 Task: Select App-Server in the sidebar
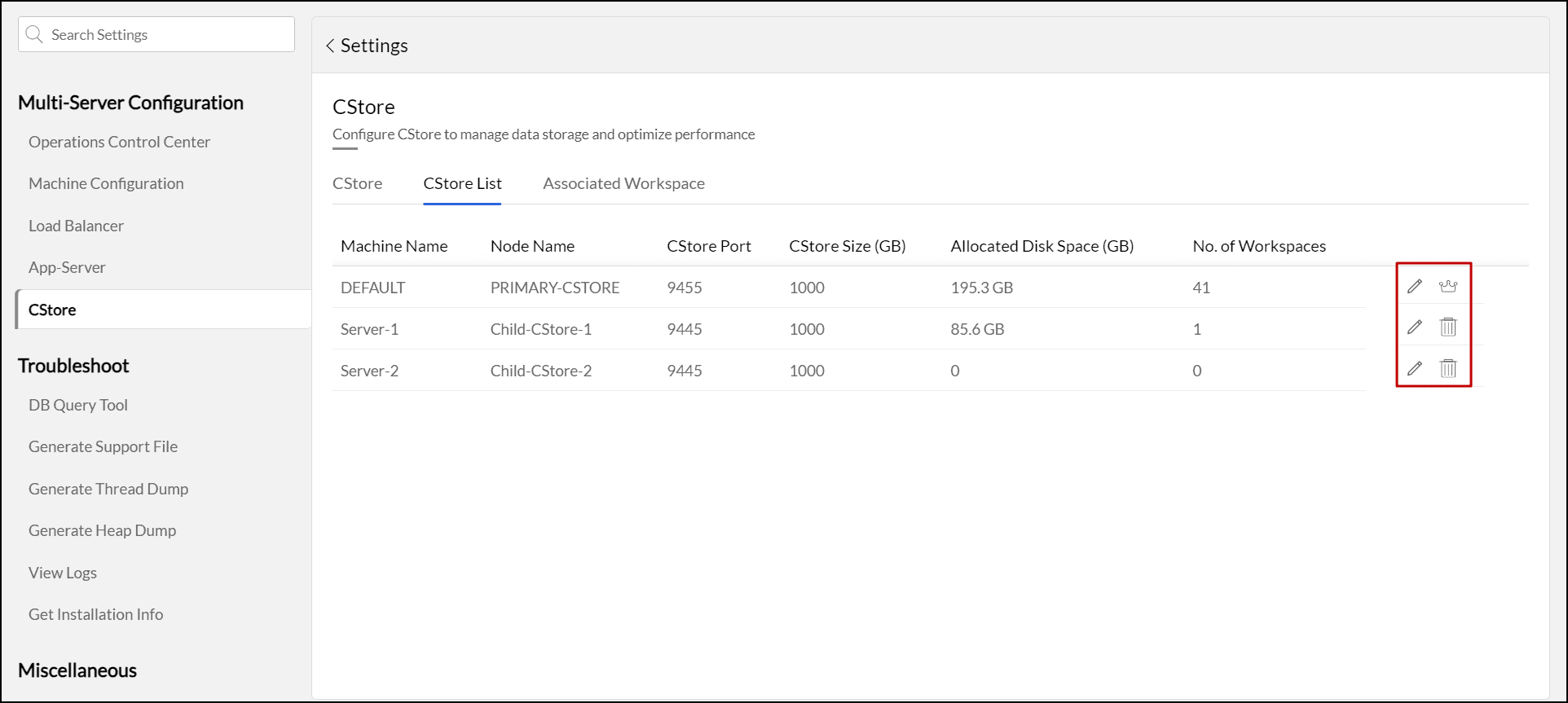point(67,267)
